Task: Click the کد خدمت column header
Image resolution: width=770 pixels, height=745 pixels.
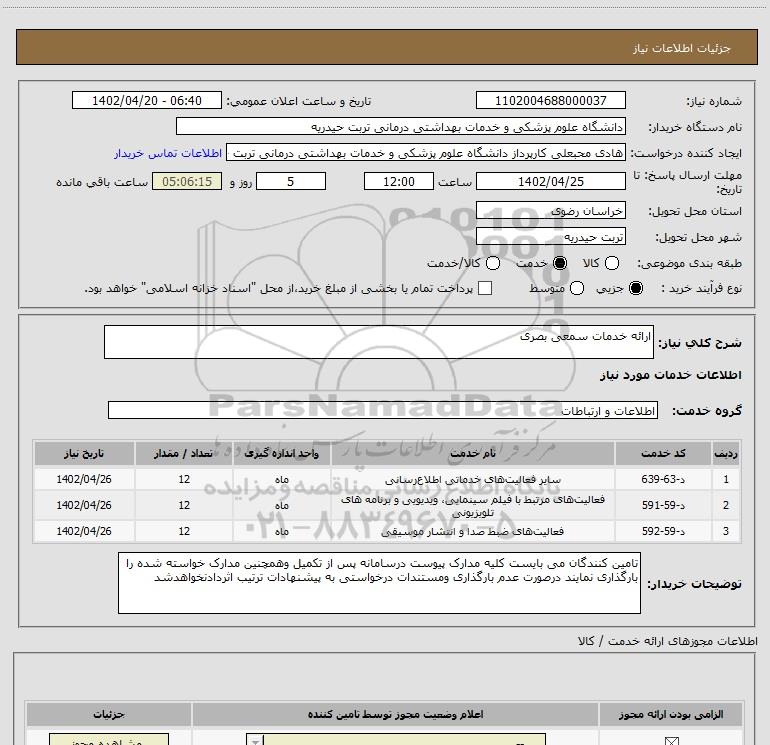Action: coord(663,453)
